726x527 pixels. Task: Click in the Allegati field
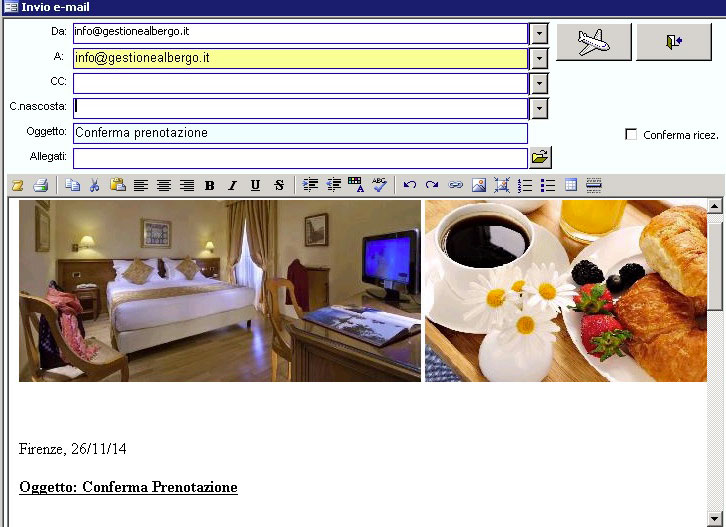point(300,158)
